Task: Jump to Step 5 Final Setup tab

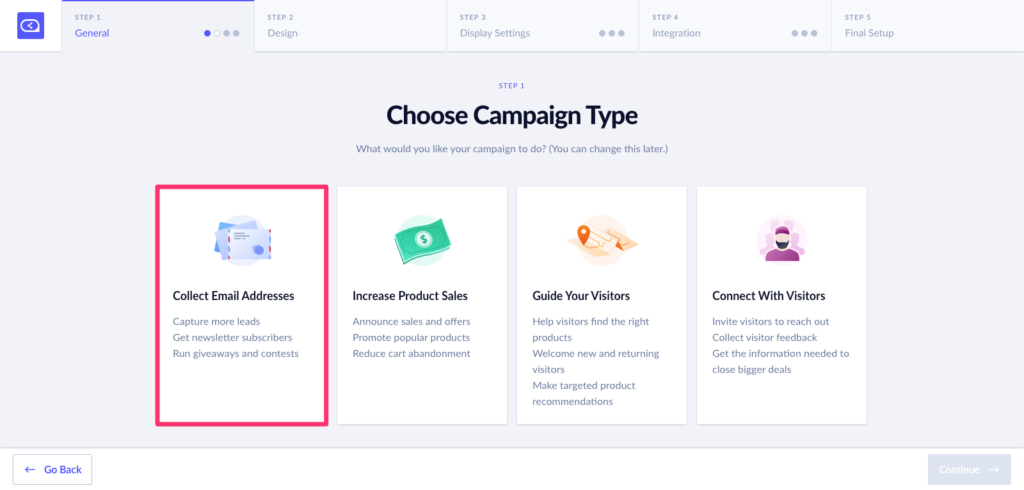Action: point(927,25)
